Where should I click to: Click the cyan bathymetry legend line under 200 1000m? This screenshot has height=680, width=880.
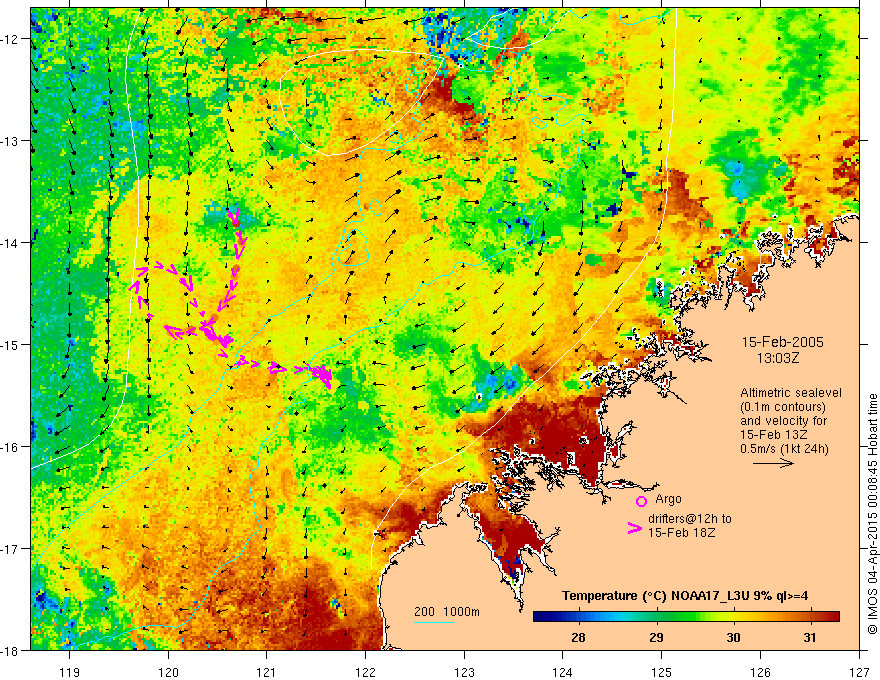[433, 622]
